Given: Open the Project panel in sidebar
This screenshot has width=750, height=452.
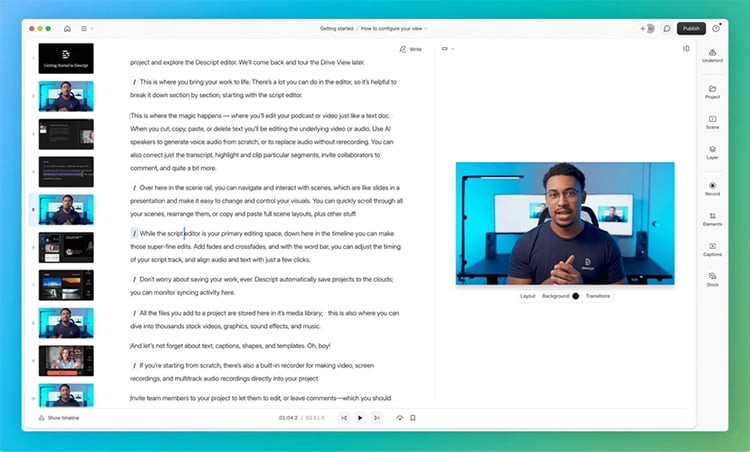Looking at the screenshot, I should (712, 90).
